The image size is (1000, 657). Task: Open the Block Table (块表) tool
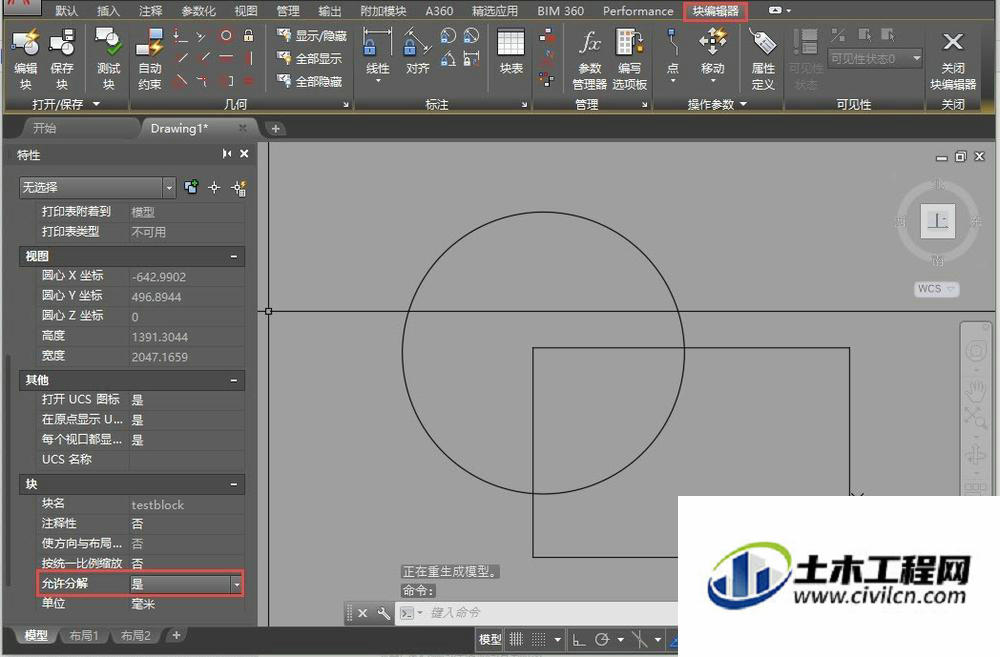(x=511, y=52)
